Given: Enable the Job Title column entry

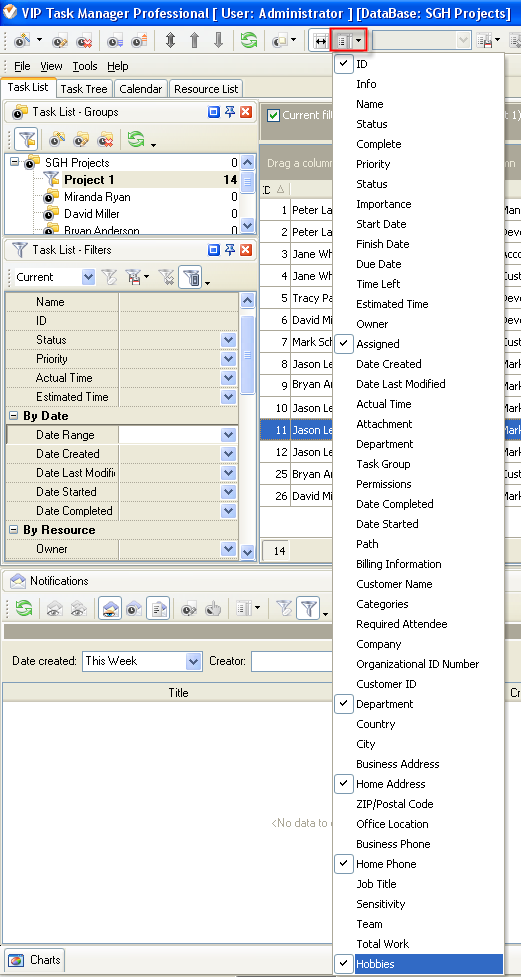Looking at the screenshot, I should point(418,884).
